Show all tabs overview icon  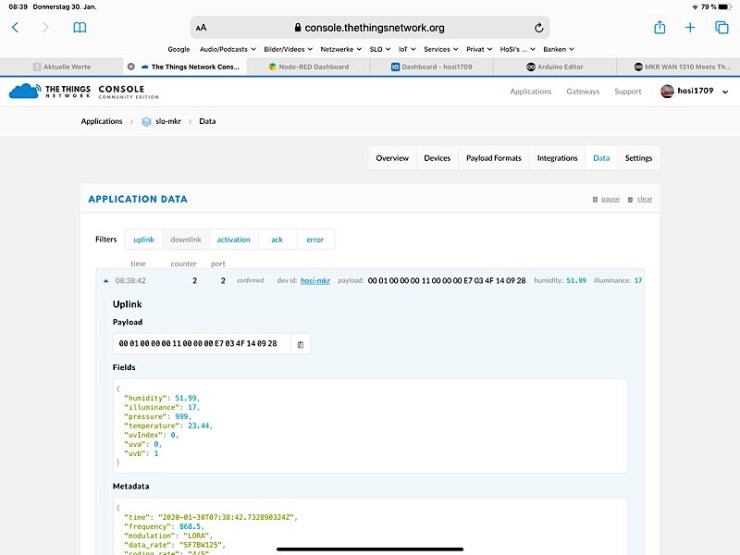pyautogui.click(x=721, y=28)
